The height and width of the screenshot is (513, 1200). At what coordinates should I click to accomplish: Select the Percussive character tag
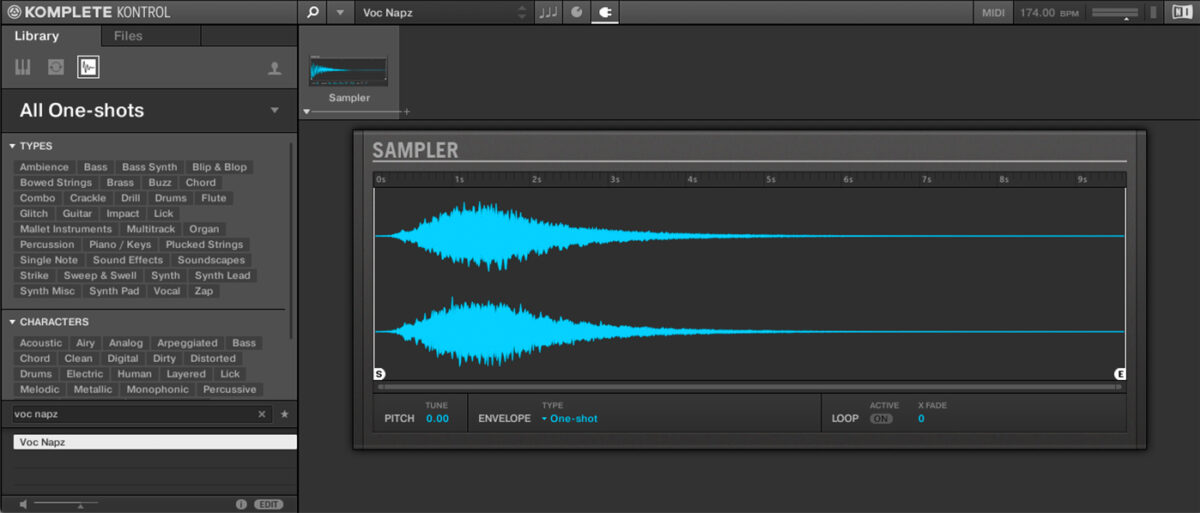[x=229, y=389]
